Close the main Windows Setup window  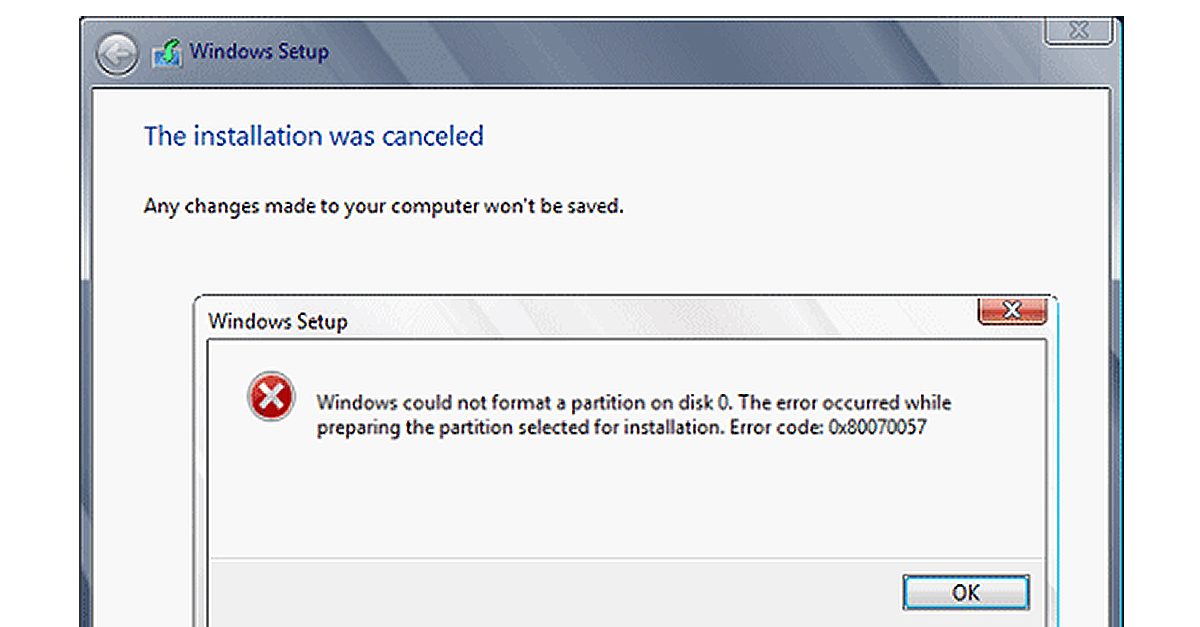(1079, 30)
